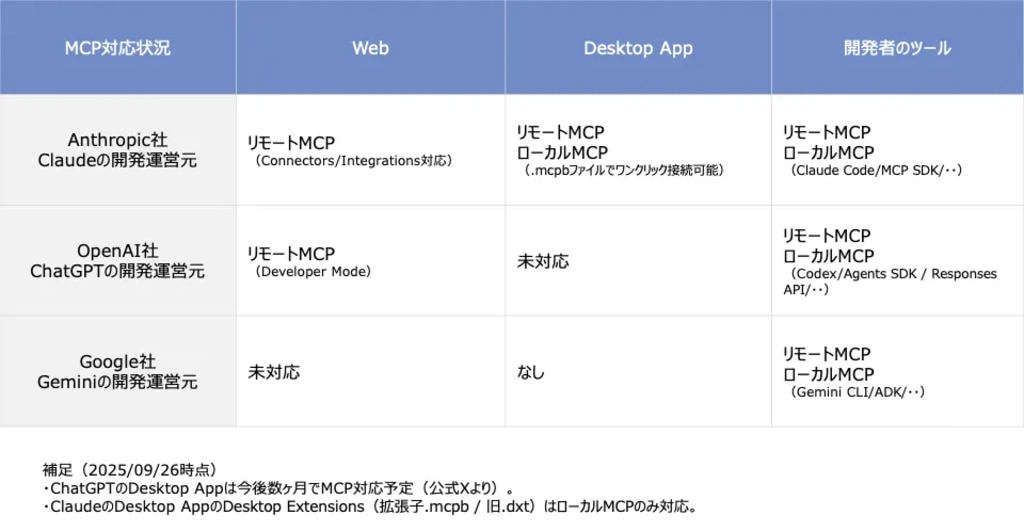Select the Anthropic社 Claude row label
This screenshot has height=531, width=1024.
coord(117,150)
